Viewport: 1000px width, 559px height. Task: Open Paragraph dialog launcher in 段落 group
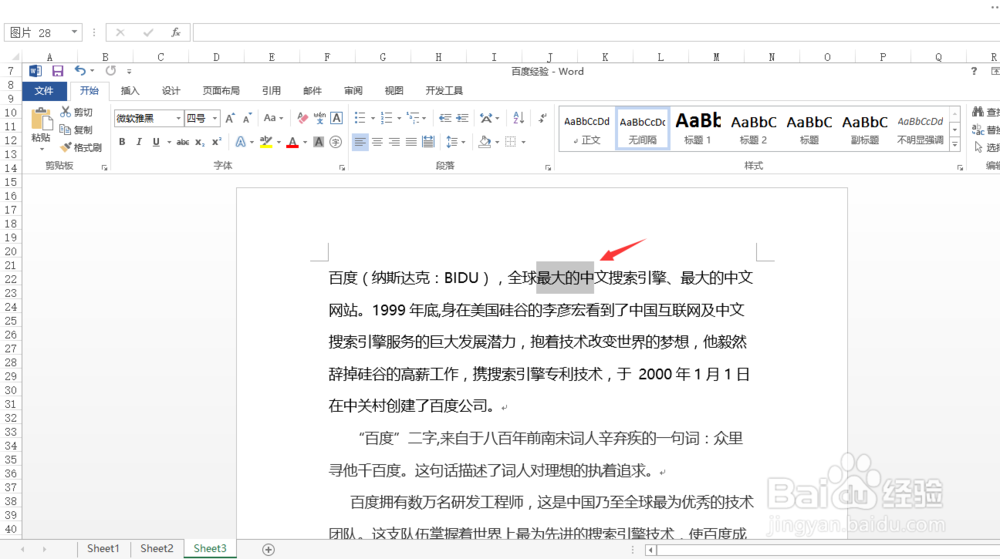point(548,168)
